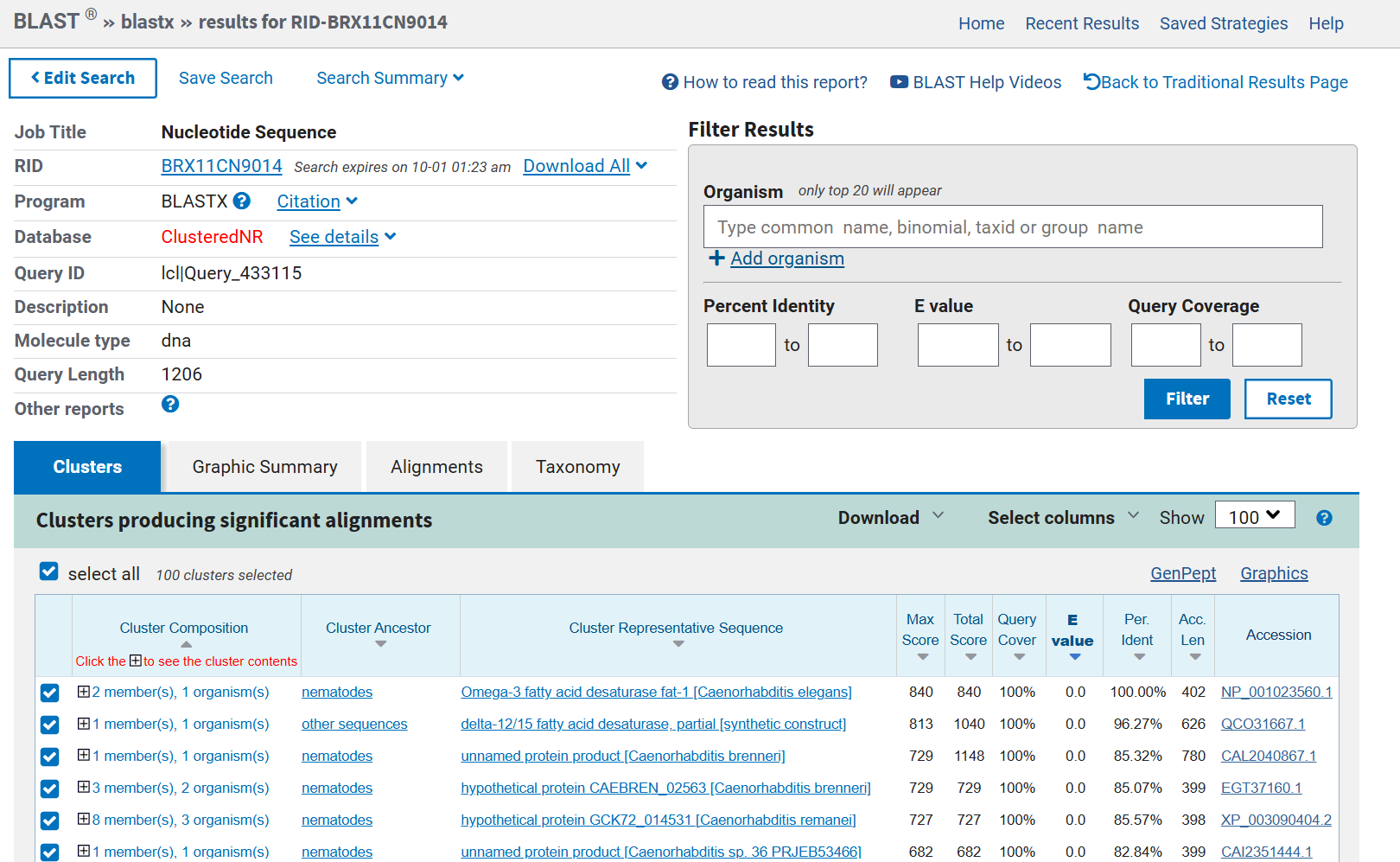Image resolution: width=1400 pixels, height=862 pixels.
Task: Expand the delta-12/15 desaturase cluster plus icon
Action: pos(83,723)
